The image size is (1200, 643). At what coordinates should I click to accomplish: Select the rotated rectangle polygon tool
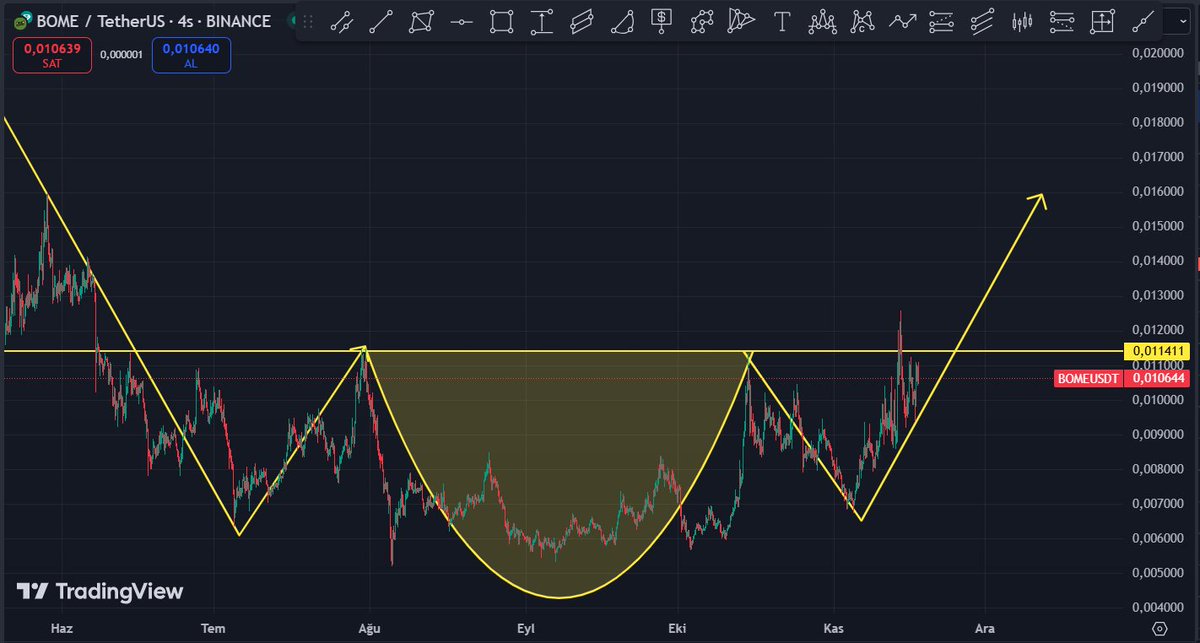coord(421,20)
